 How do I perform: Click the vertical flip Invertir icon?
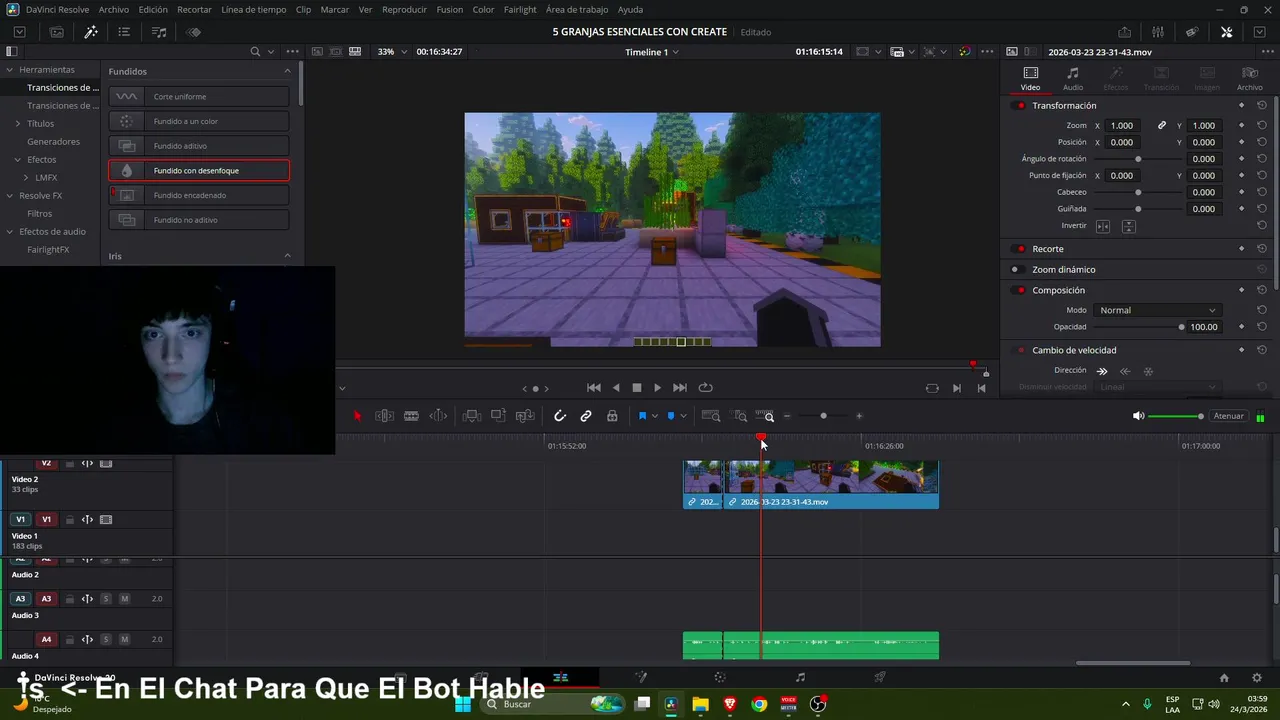[1128, 226]
